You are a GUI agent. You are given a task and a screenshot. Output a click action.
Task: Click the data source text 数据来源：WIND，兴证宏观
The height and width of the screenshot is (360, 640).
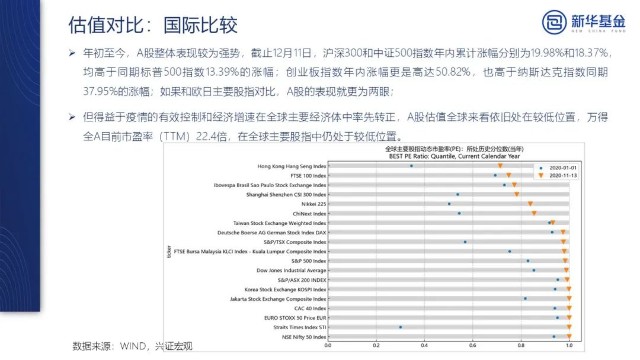pyautogui.click(x=132, y=347)
